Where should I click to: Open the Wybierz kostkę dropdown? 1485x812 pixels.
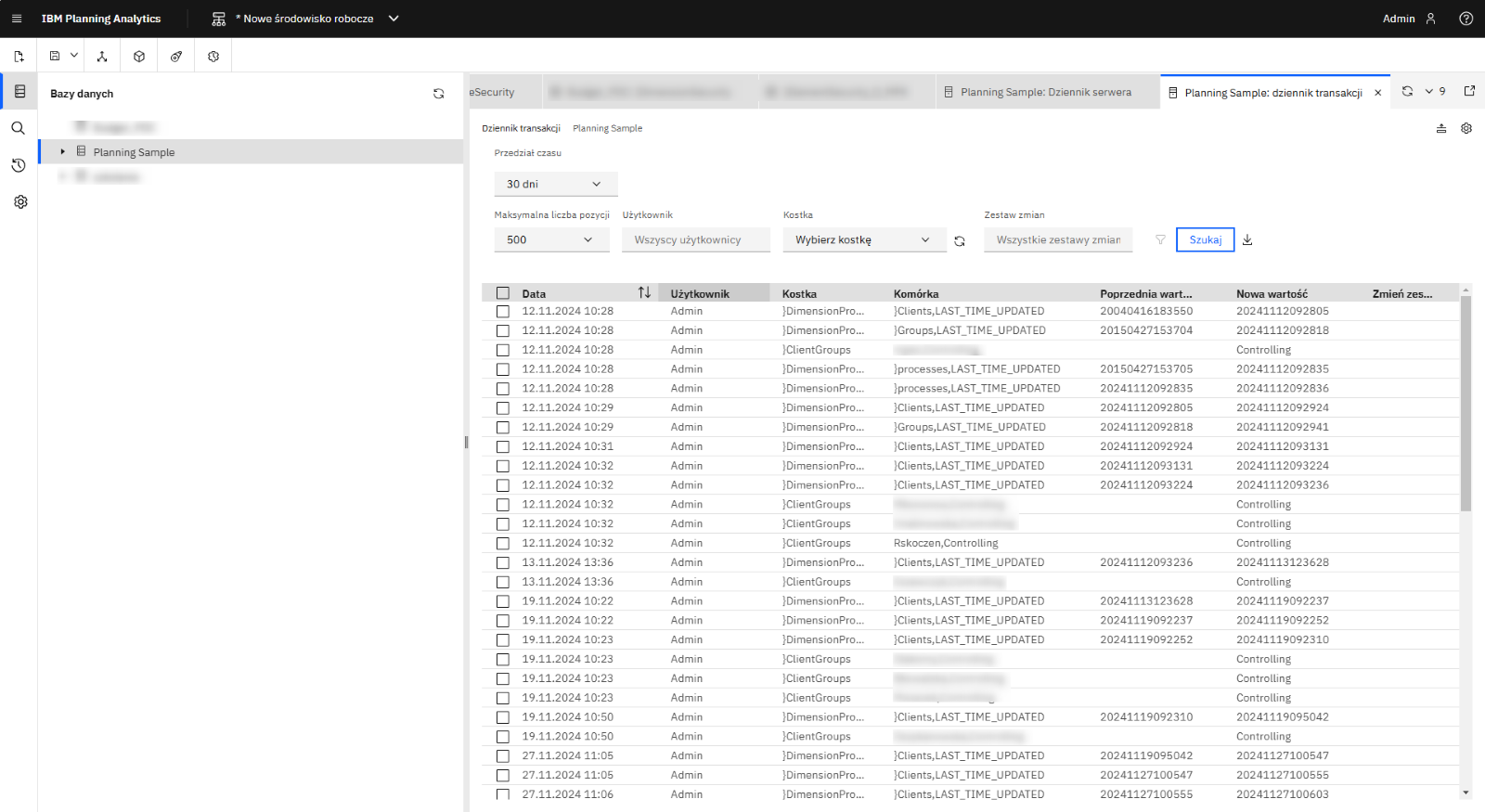pyautogui.click(x=863, y=239)
